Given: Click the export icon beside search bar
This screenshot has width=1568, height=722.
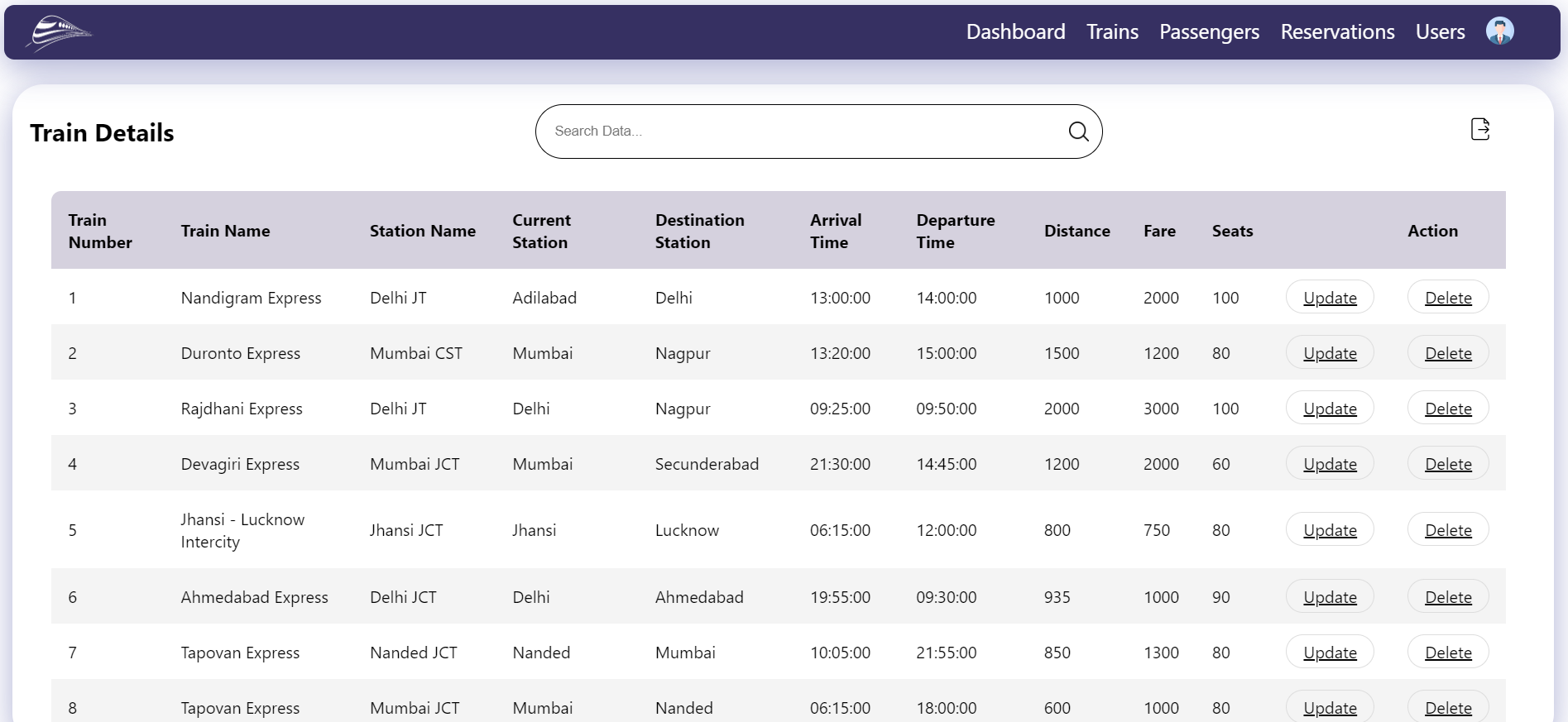Looking at the screenshot, I should pyautogui.click(x=1480, y=129).
